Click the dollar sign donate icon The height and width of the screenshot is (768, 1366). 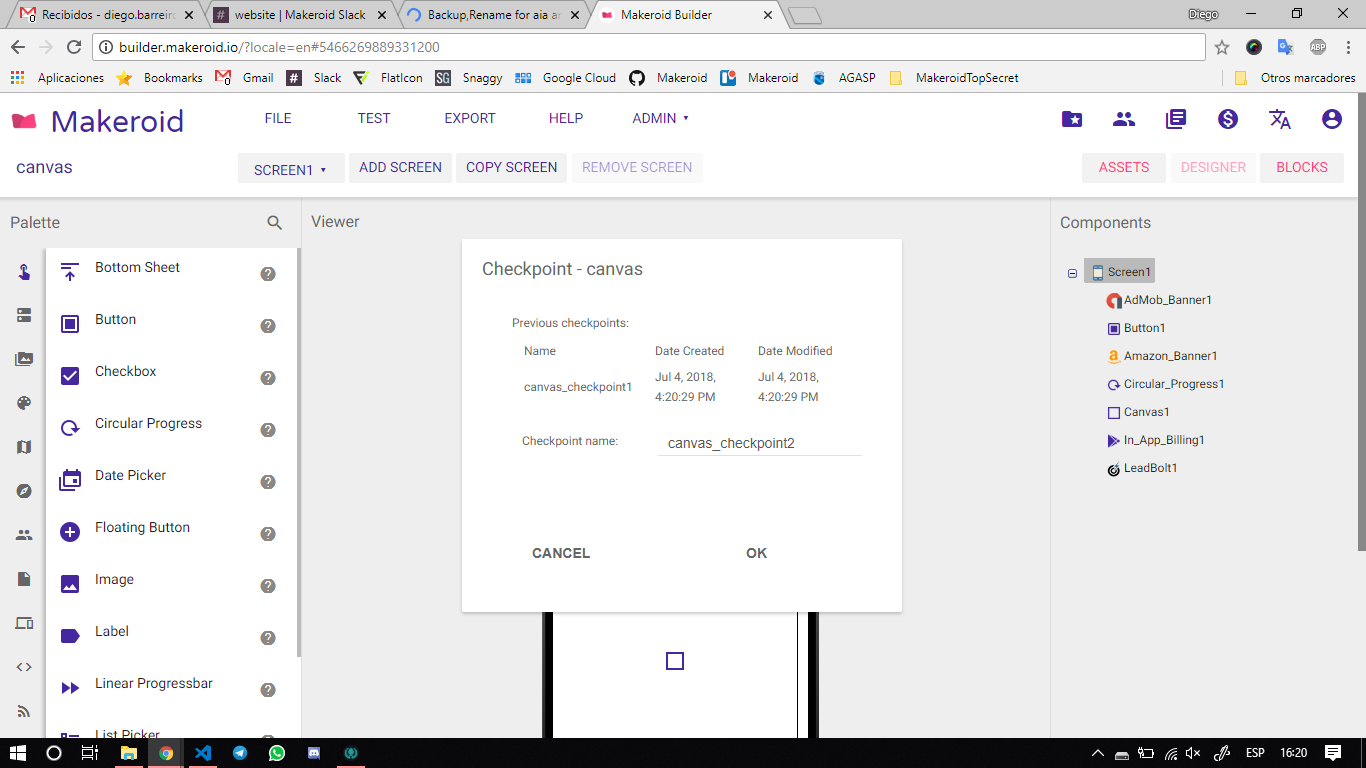(x=1228, y=119)
